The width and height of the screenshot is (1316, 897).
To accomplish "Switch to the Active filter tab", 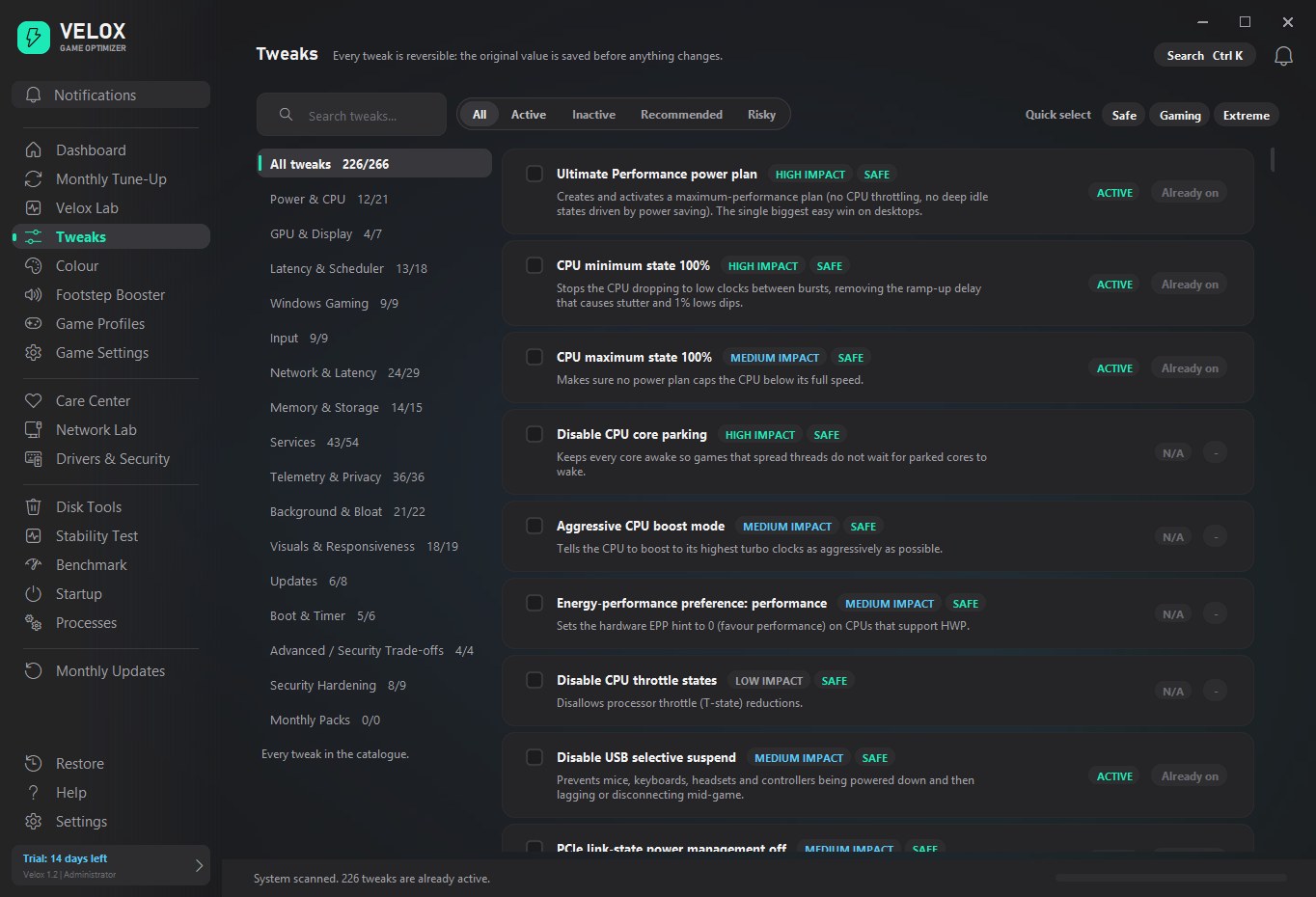I will 529,115.
